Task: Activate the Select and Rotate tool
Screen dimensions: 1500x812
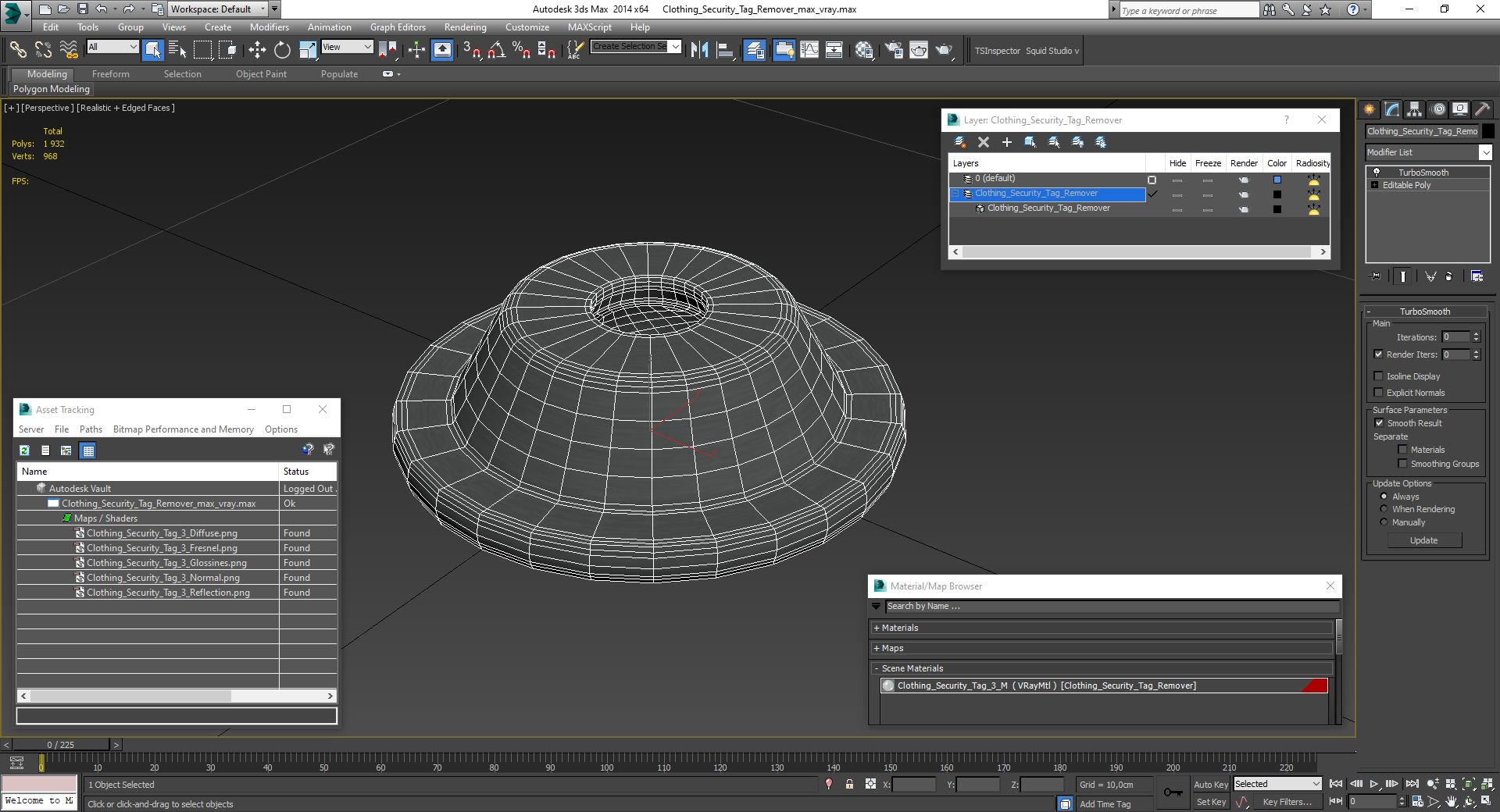Action: (x=282, y=51)
